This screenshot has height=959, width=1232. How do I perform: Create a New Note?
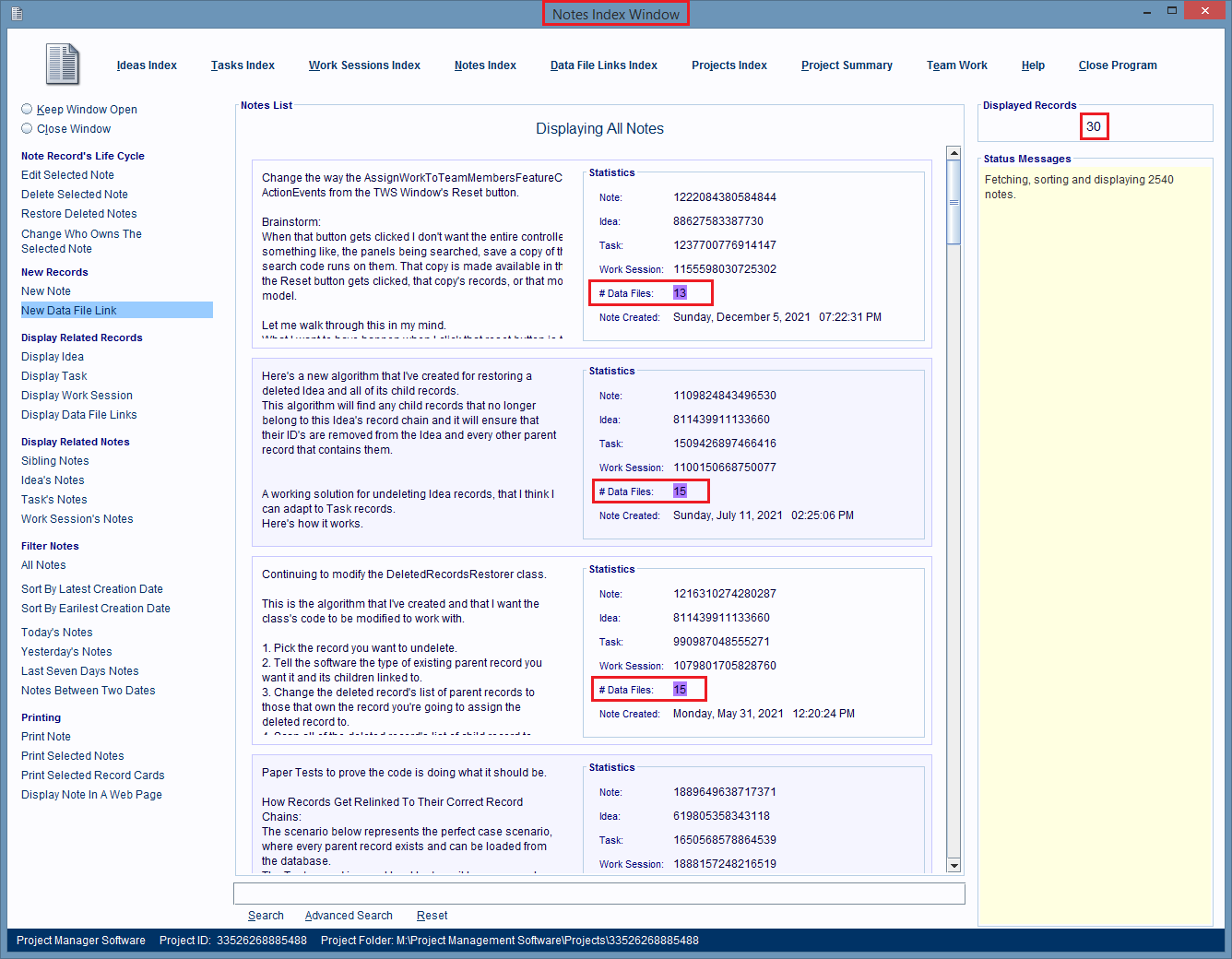pos(46,291)
